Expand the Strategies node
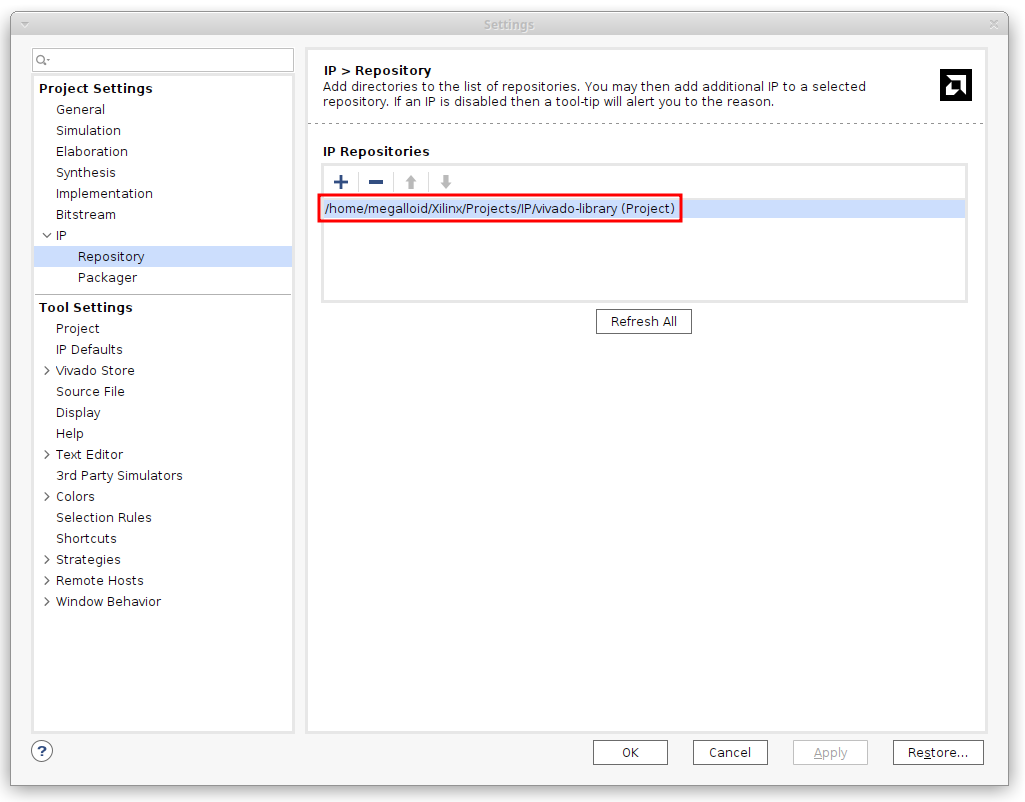Screen dimensions: 1025x802 (x=46, y=560)
